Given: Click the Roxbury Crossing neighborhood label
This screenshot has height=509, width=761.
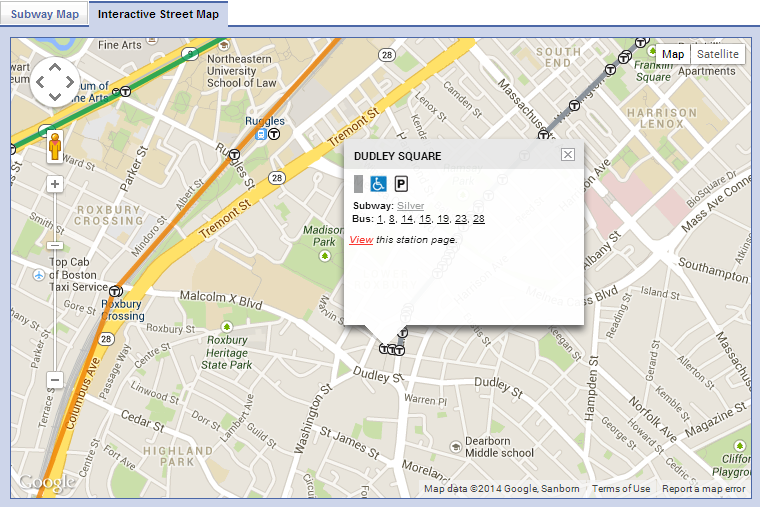Looking at the screenshot, I should point(109,215).
